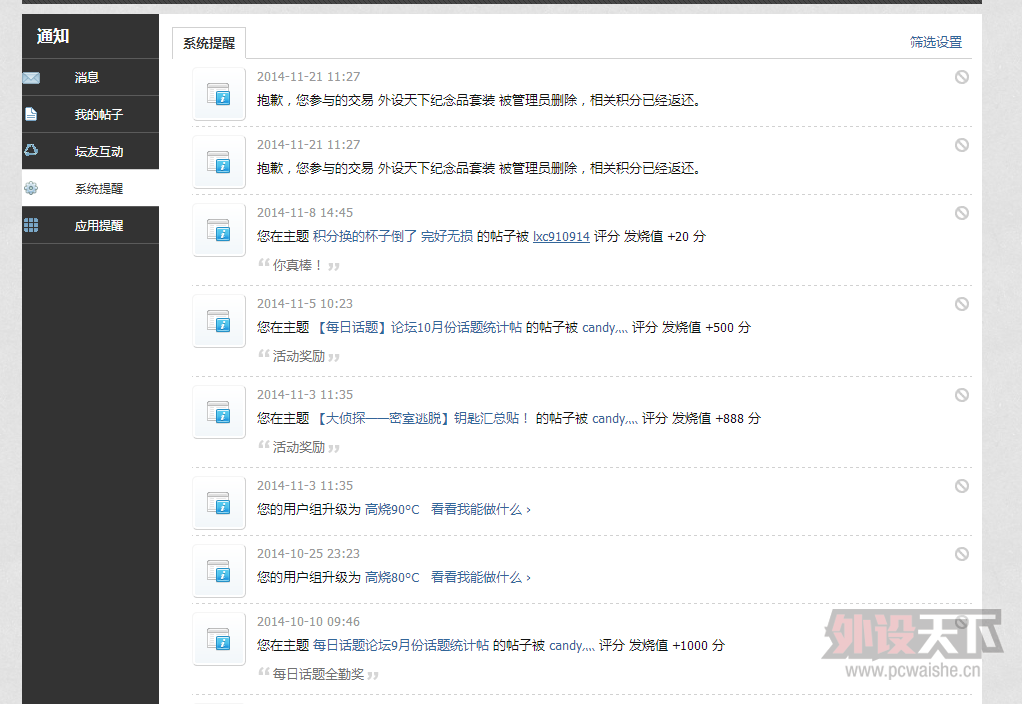1022x704 pixels.
Task: Open thread 【每日话题】论坛10月份话题统计帖
Action: 418,327
